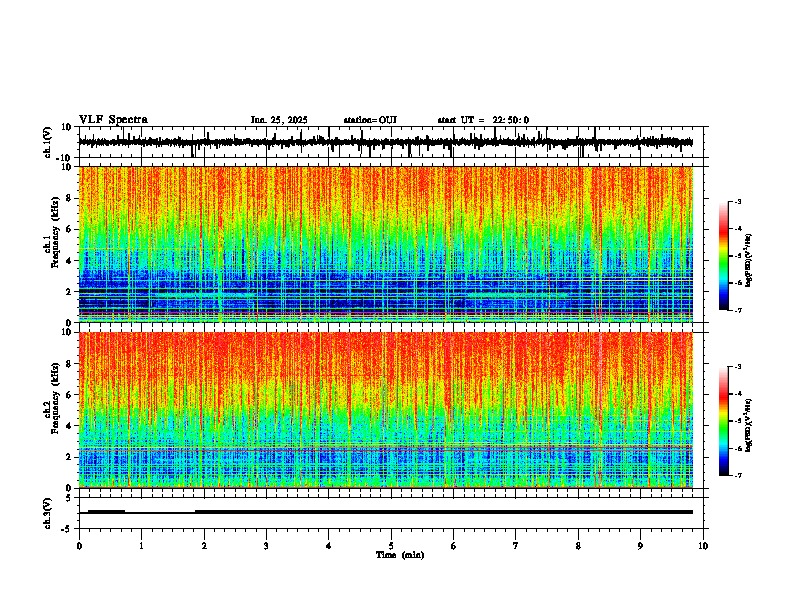792x612 pixels.
Task: Click the time axis tick label "9"
Action: (640, 546)
